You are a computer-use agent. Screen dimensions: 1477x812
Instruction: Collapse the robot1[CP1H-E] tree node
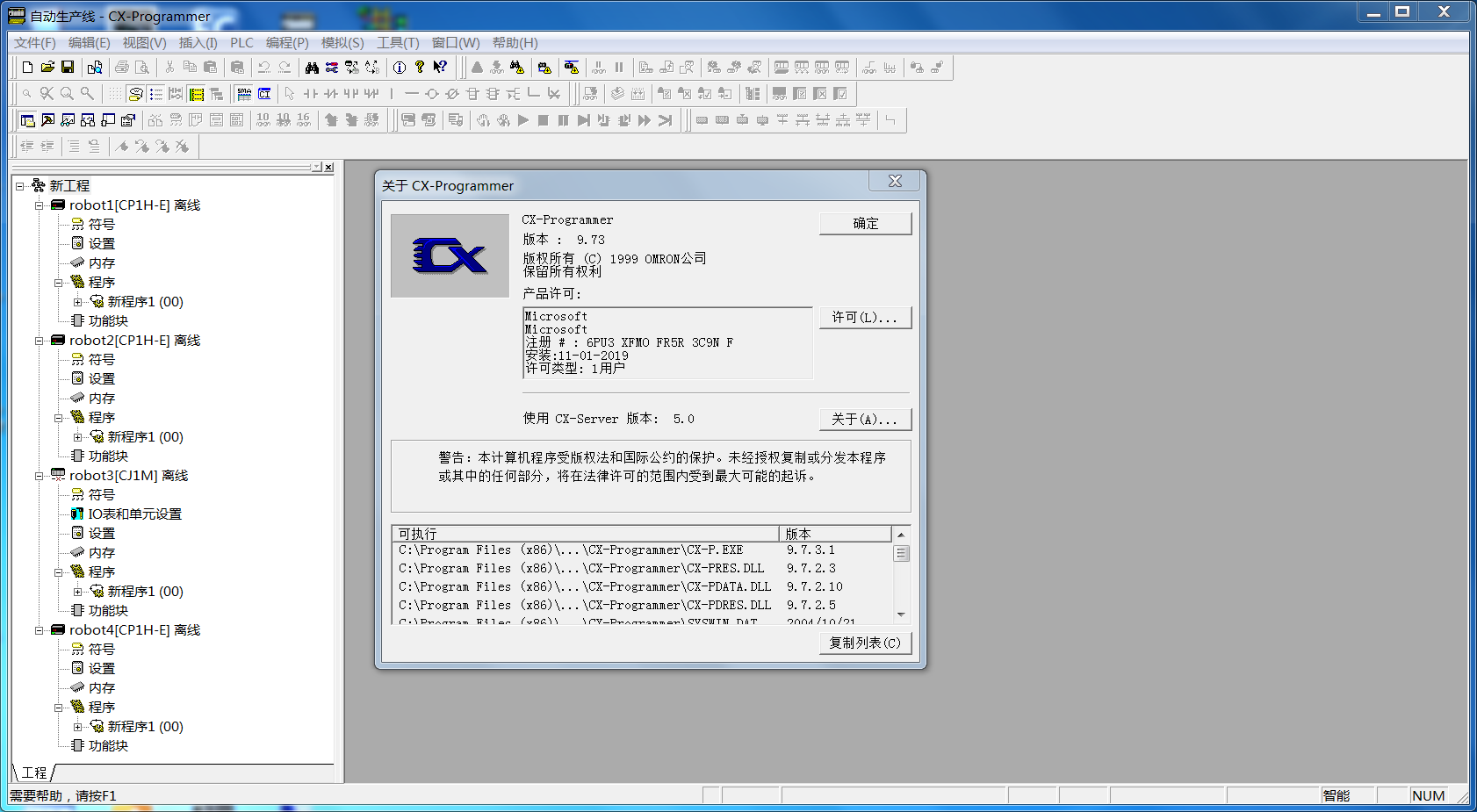coord(40,205)
